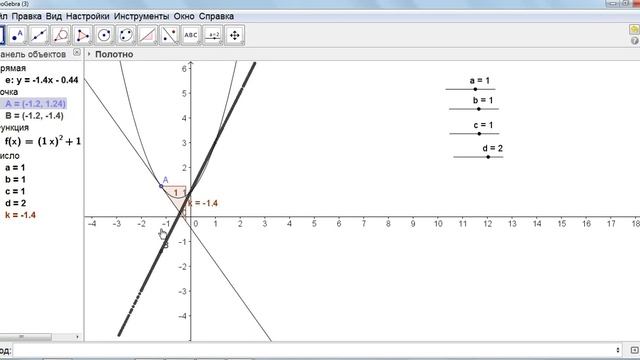Viewport: 640px width, 360px height.
Task: Click the Полотно view title
Action: click(x=114, y=54)
